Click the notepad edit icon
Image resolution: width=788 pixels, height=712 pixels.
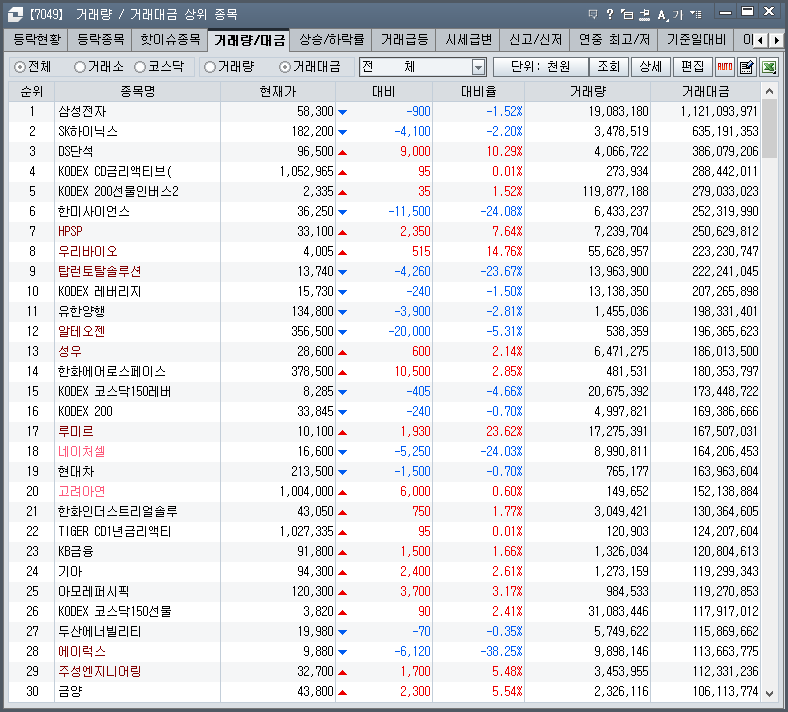[747, 66]
